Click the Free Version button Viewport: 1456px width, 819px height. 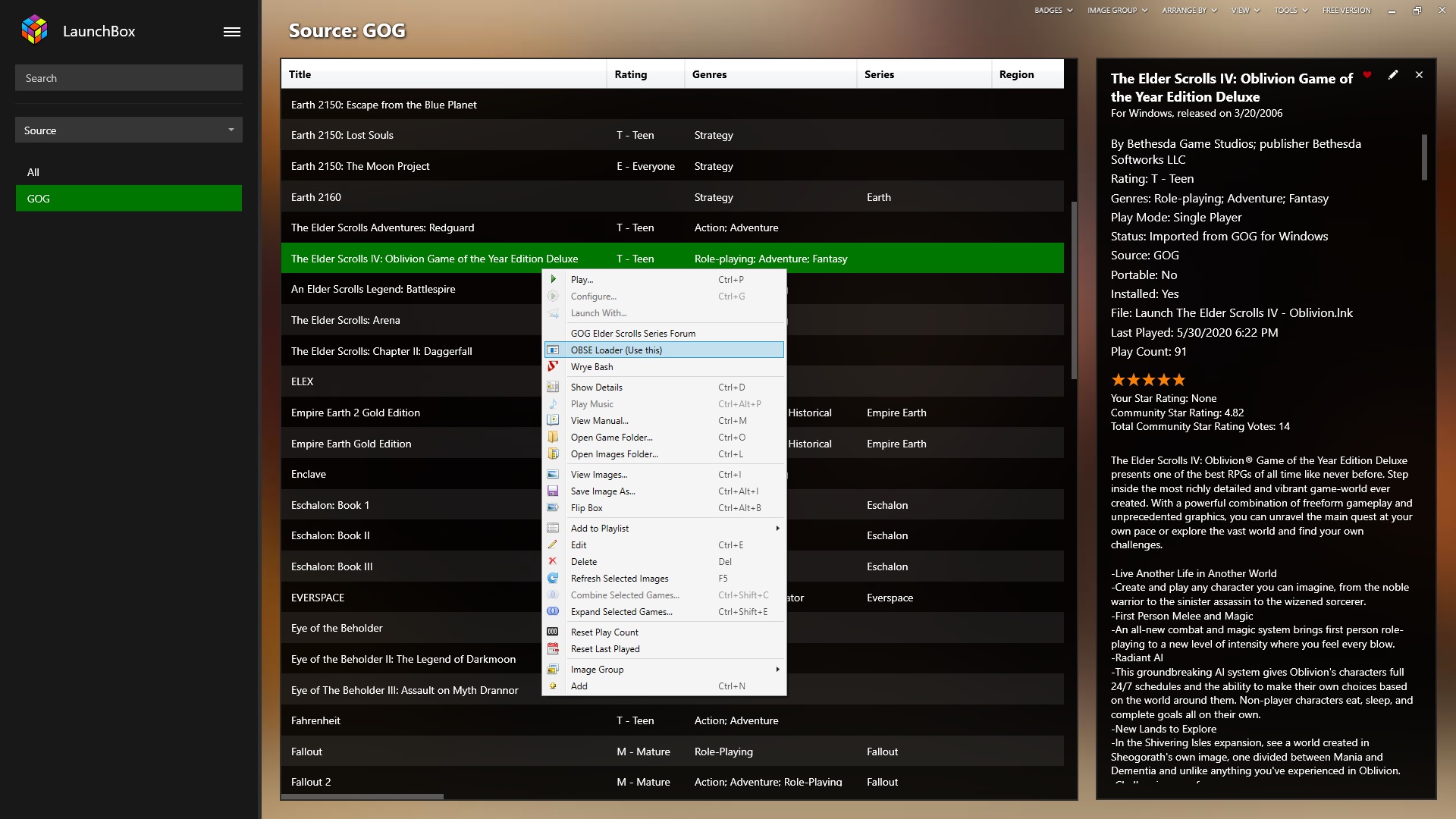click(1346, 11)
